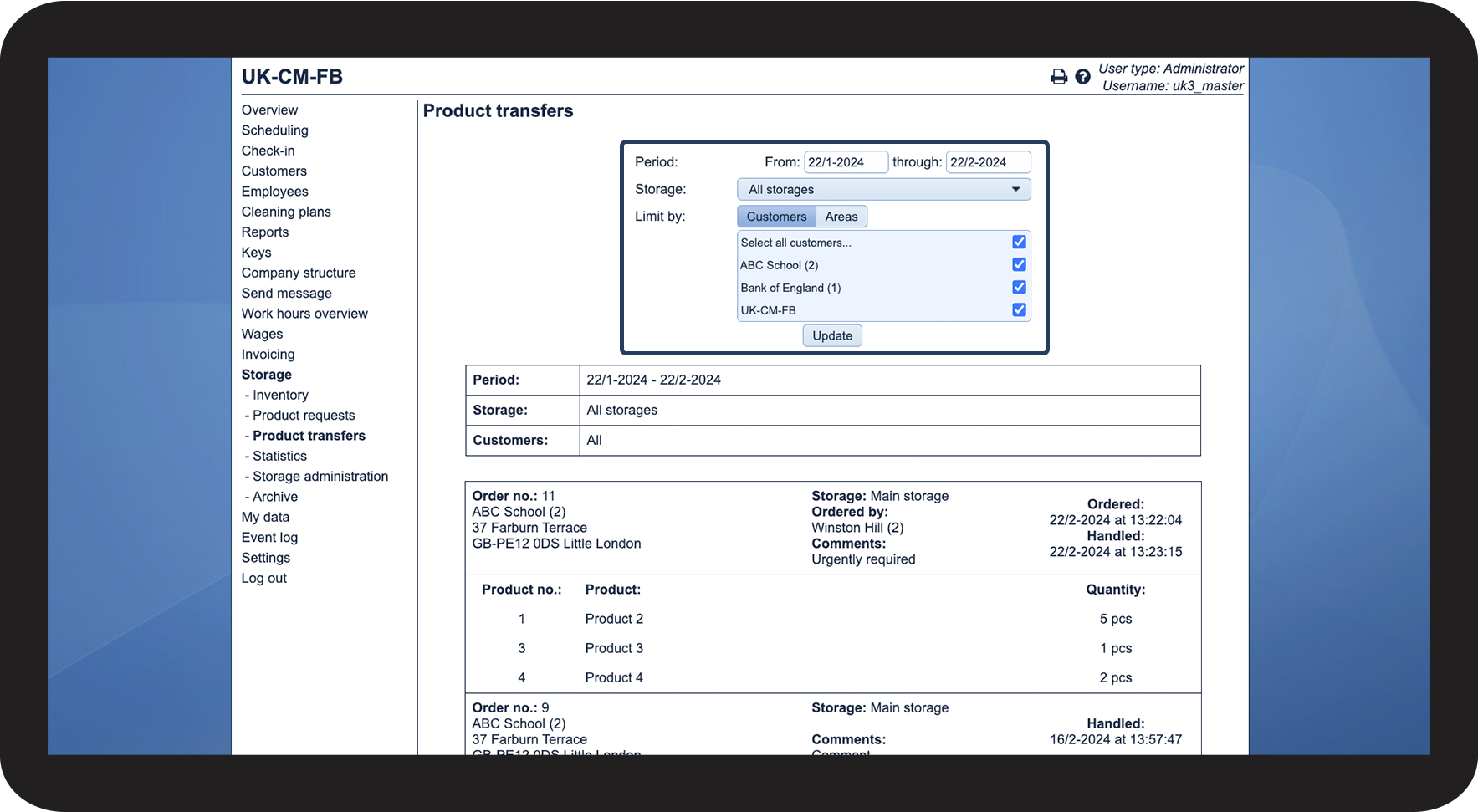Uncheck the ABC School (2) checkbox

click(1019, 264)
